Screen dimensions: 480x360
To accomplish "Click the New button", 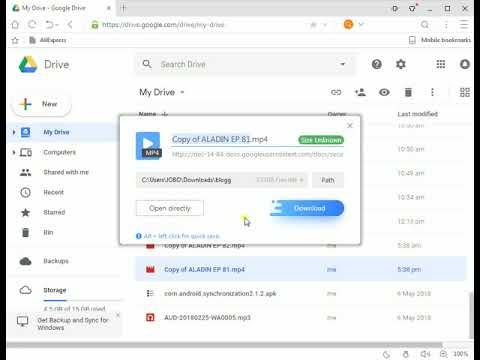I will (x=41, y=104).
